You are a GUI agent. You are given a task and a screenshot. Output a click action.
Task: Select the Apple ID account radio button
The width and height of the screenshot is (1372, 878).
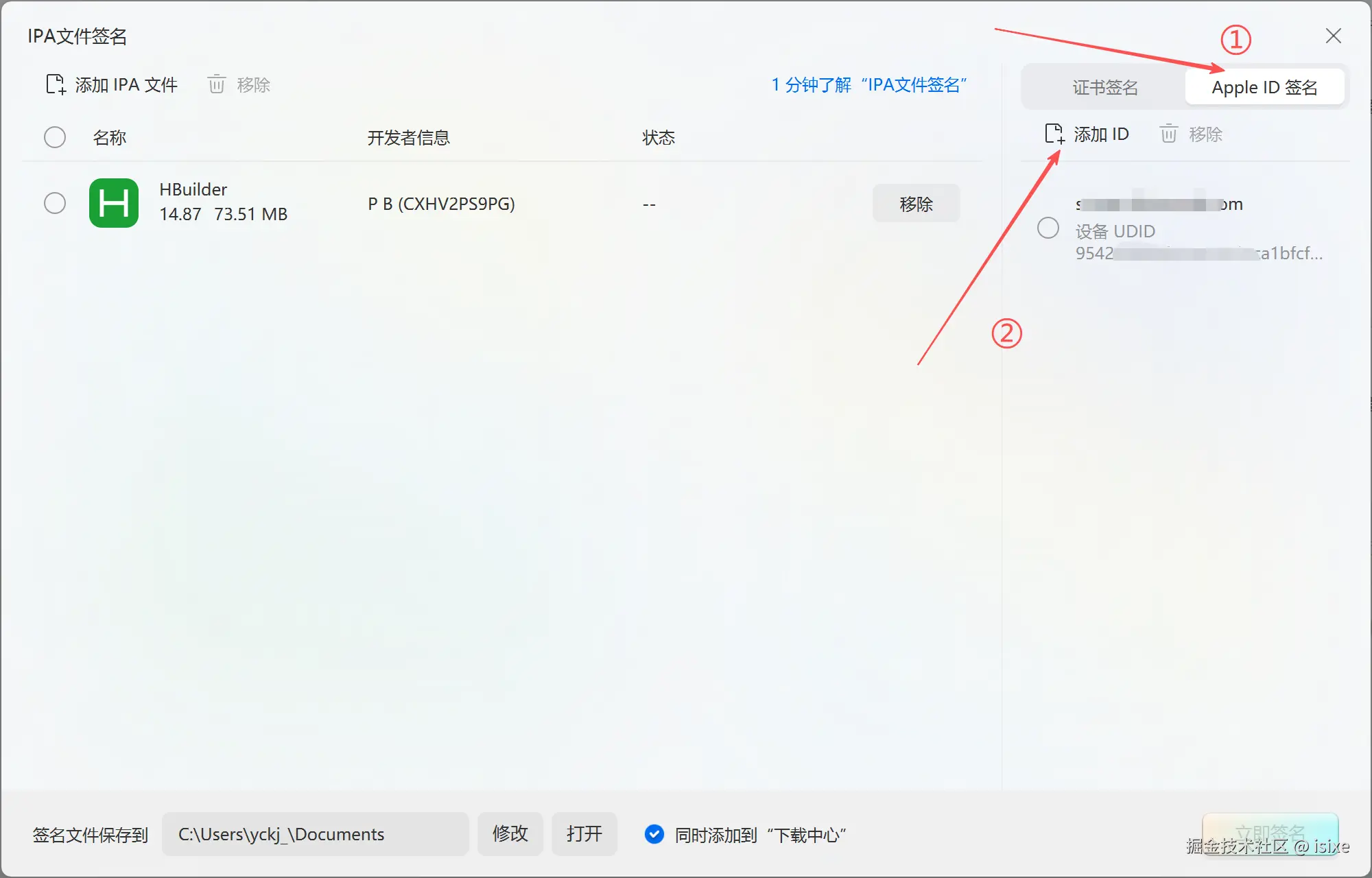(x=1048, y=228)
